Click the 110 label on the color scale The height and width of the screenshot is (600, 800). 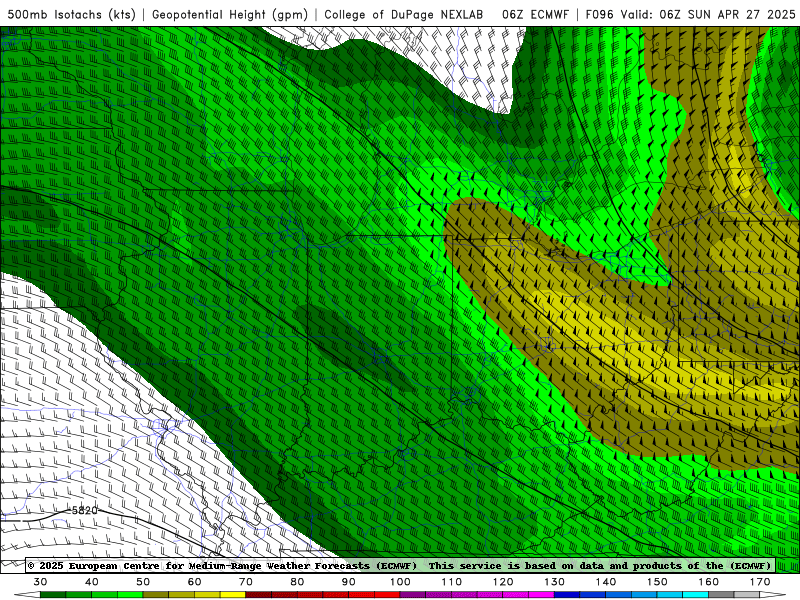click(x=452, y=582)
